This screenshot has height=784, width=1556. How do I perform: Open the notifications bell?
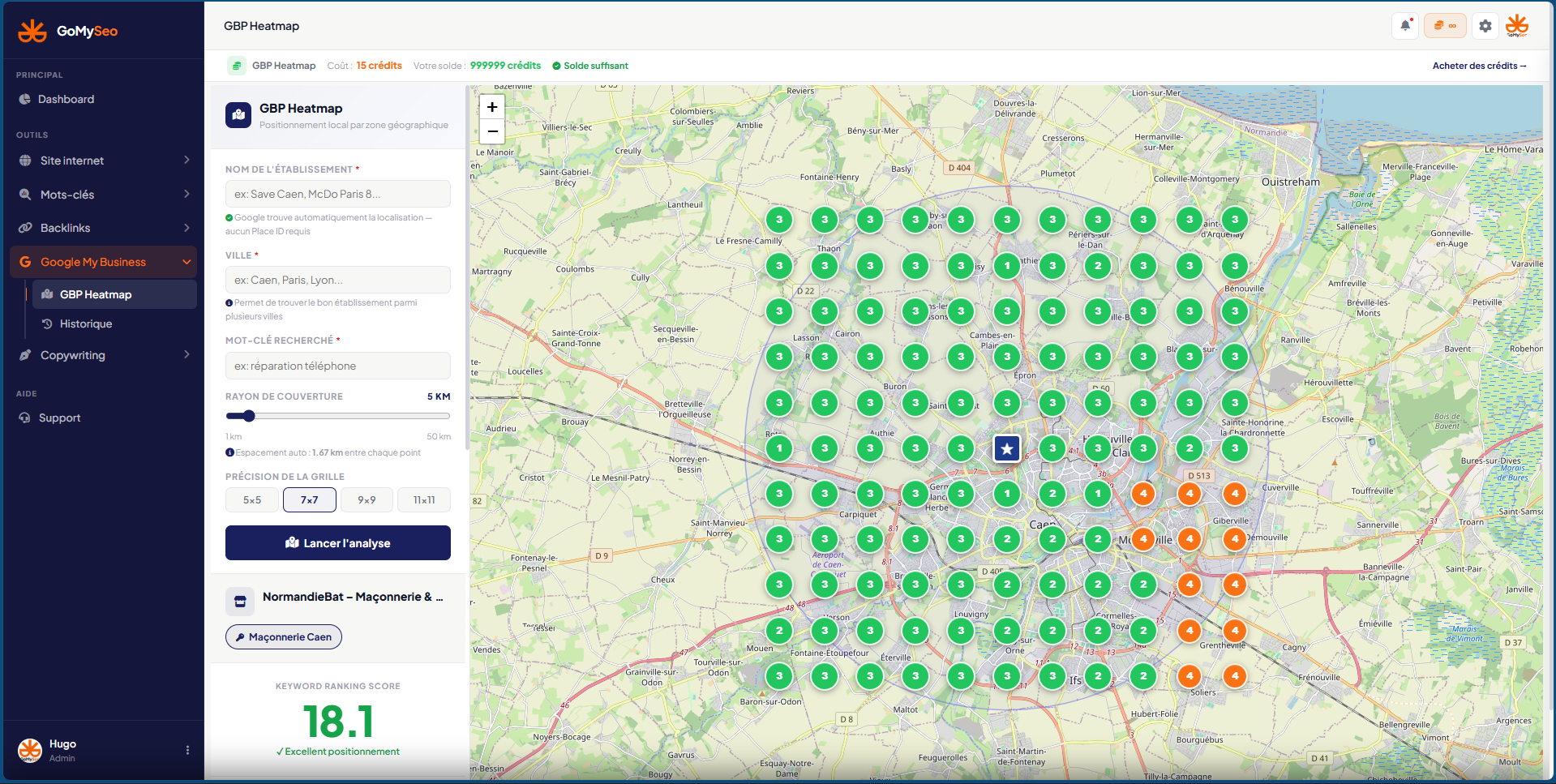point(1405,26)
